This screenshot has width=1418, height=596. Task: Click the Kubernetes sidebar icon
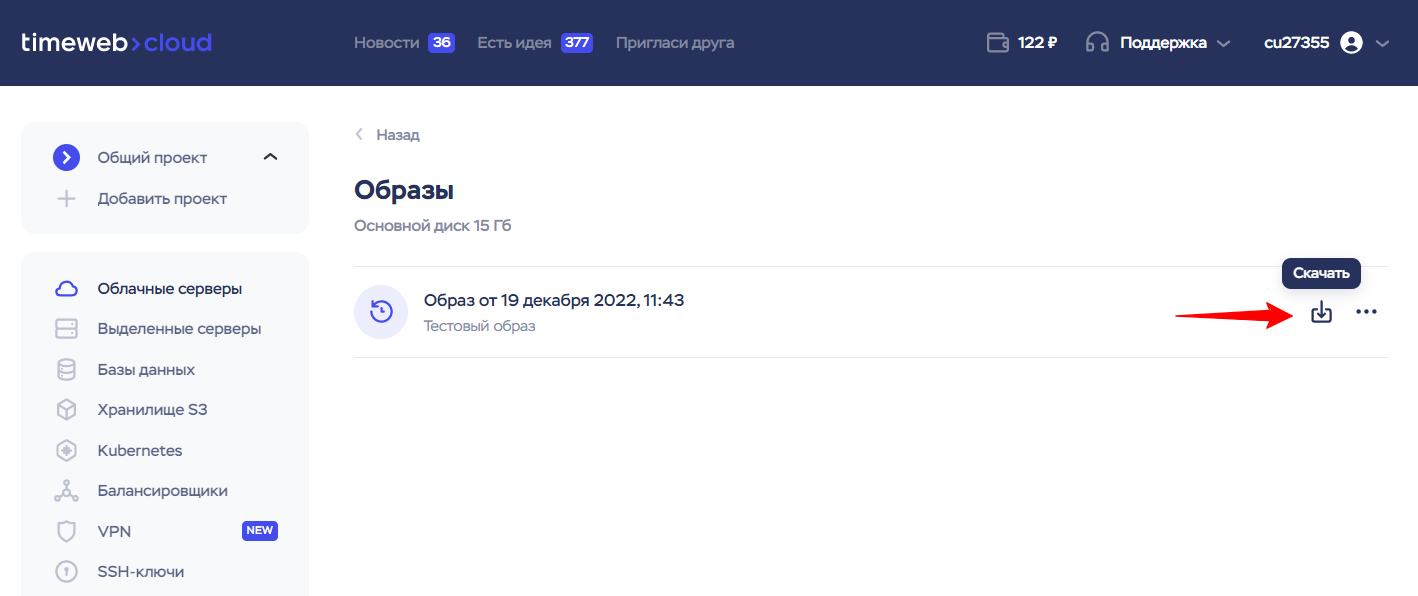point(66,451)
